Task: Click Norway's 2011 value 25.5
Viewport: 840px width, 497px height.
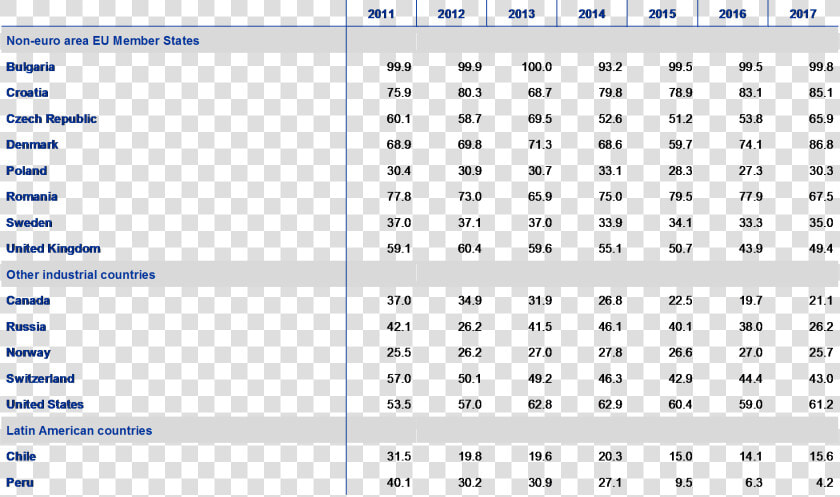Action: (x=399, y=352)
